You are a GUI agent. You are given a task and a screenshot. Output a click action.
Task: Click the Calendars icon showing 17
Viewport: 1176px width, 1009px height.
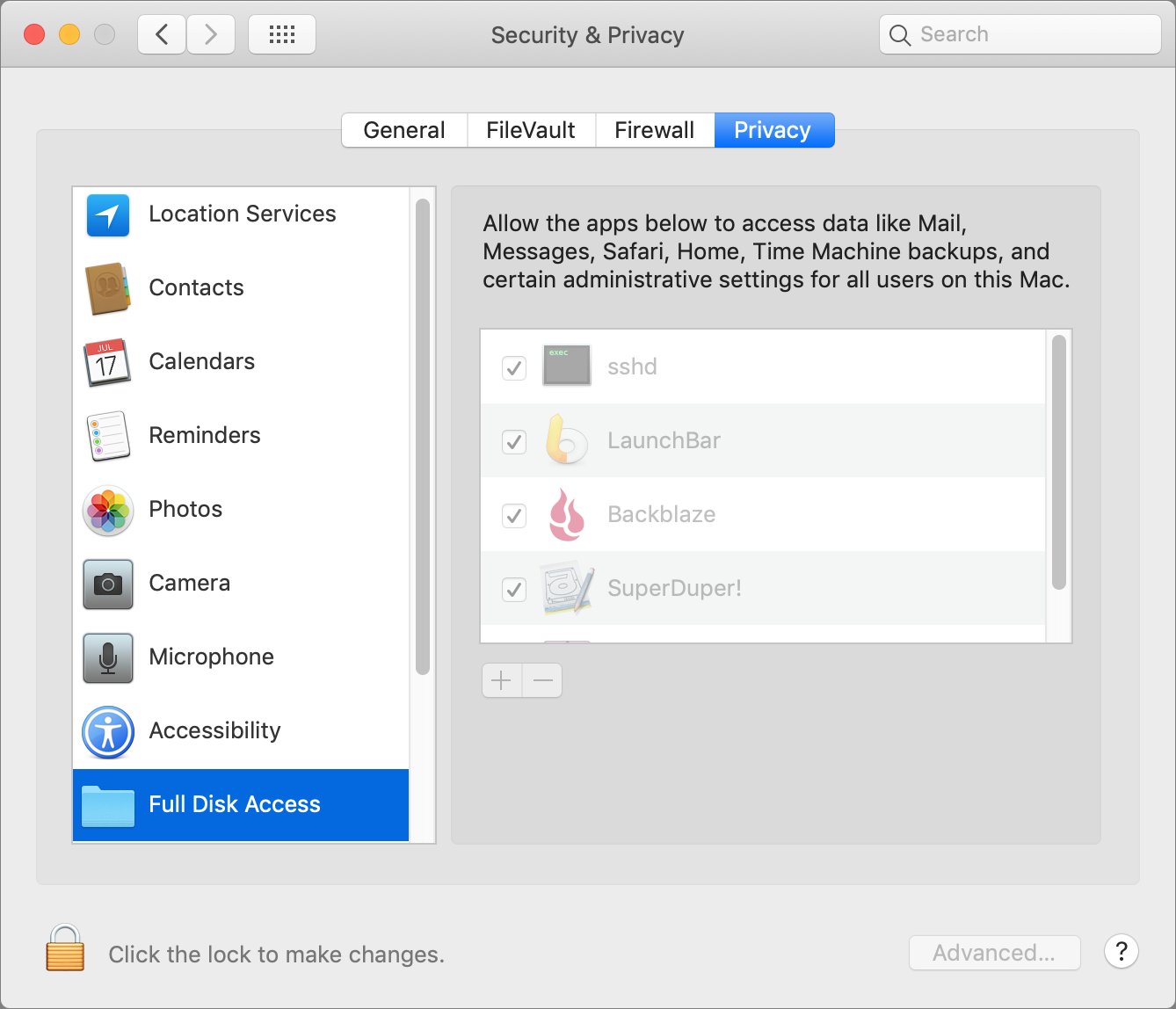(x=107, y=362)
